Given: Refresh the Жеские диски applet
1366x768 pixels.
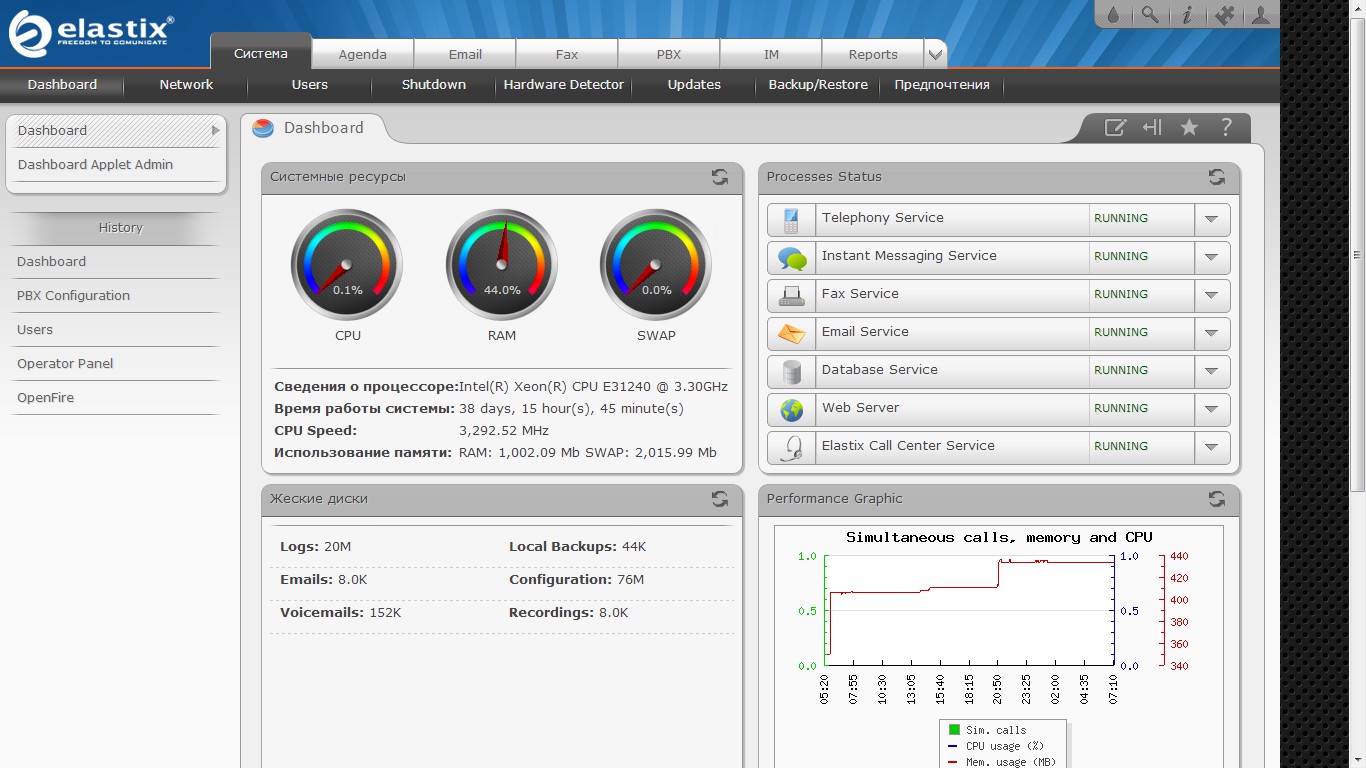Looking at the screenshot, I should click(x=720, y=499).
